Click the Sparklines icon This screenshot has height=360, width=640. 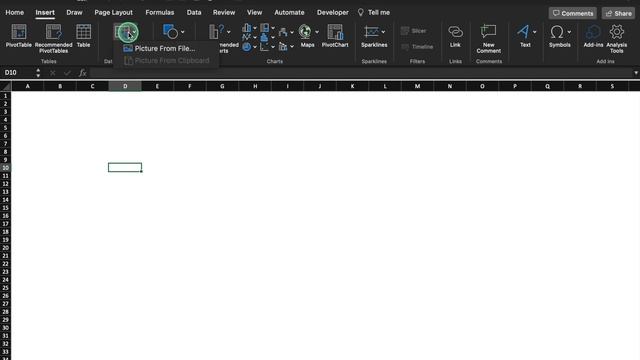click(x=371, y=32)
